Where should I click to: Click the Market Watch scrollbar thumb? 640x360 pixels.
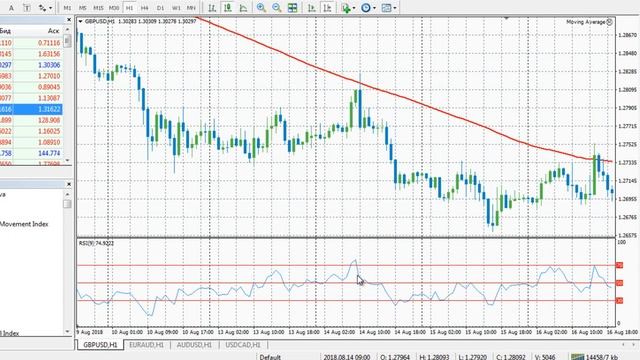coord(67,40)
